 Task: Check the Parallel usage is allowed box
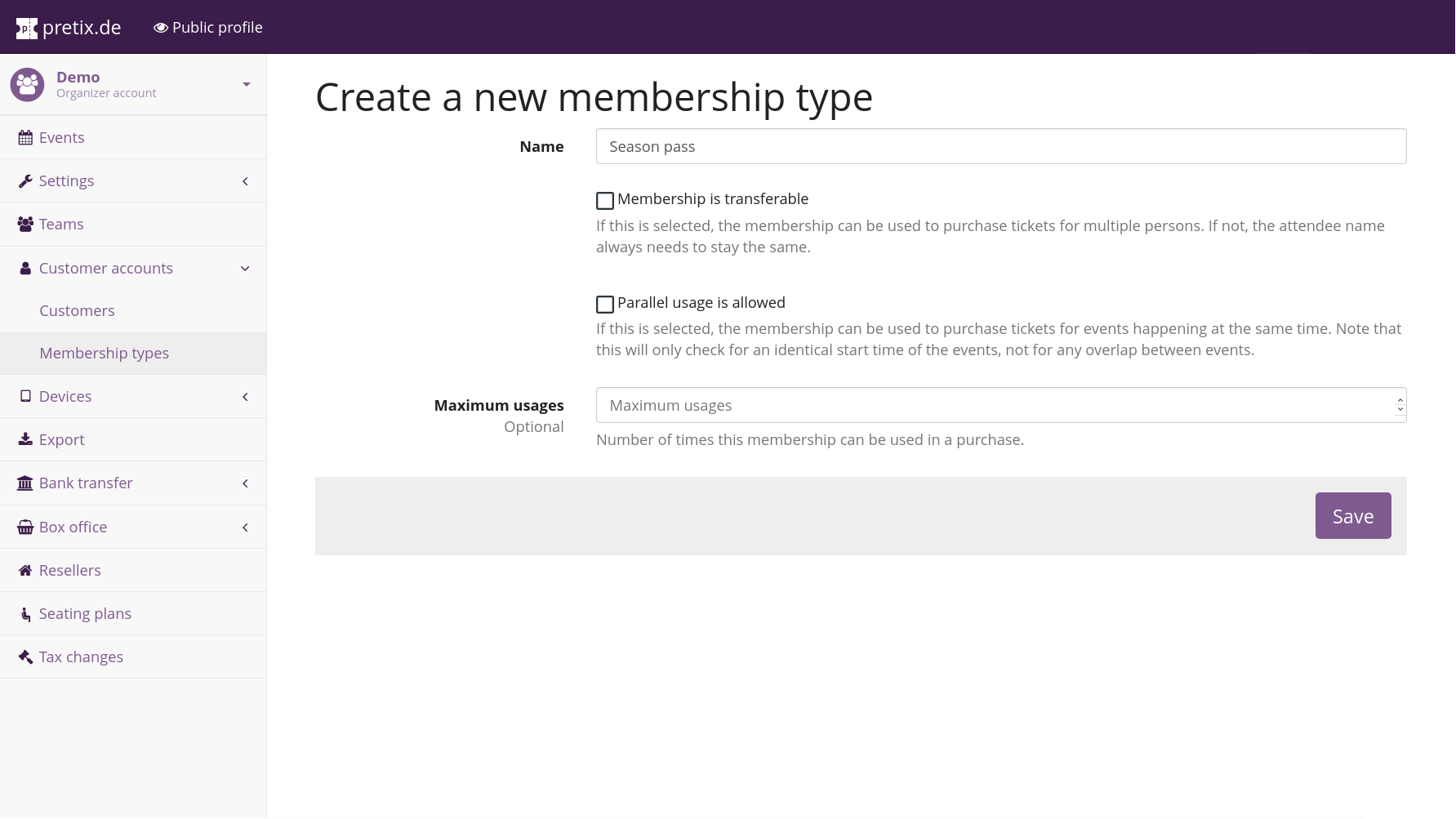tap(605, 305)
